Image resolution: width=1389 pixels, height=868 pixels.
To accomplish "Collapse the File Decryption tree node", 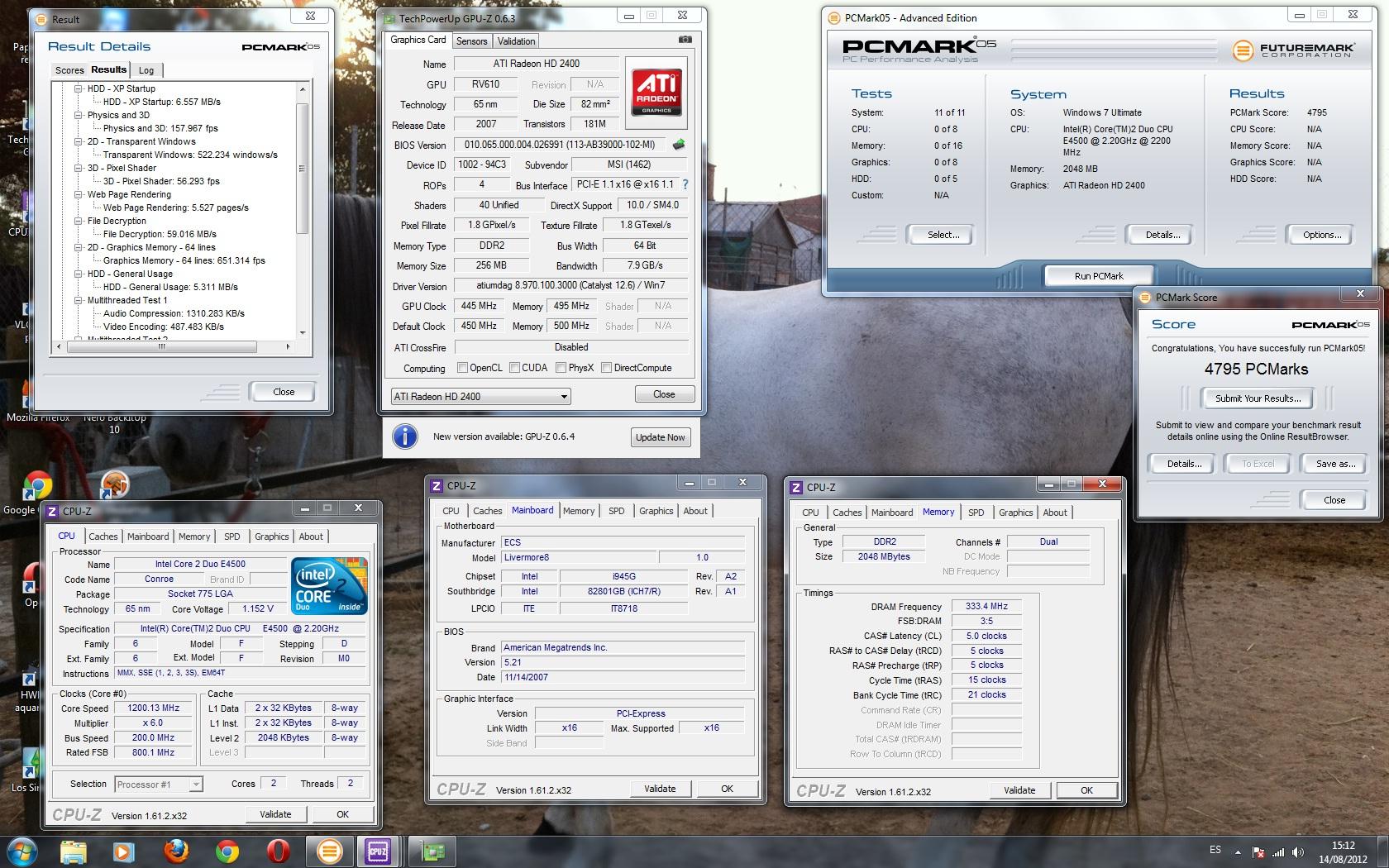I will pos(79,221).
